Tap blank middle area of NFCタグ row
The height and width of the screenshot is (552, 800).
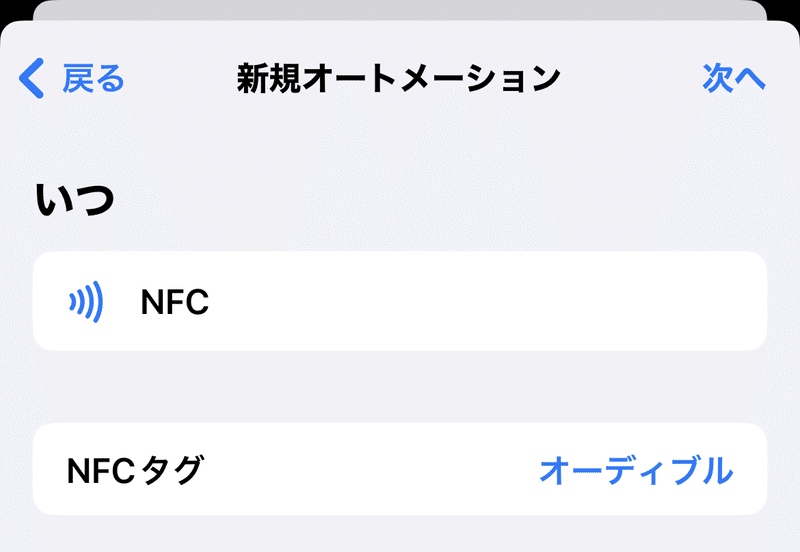371,470
